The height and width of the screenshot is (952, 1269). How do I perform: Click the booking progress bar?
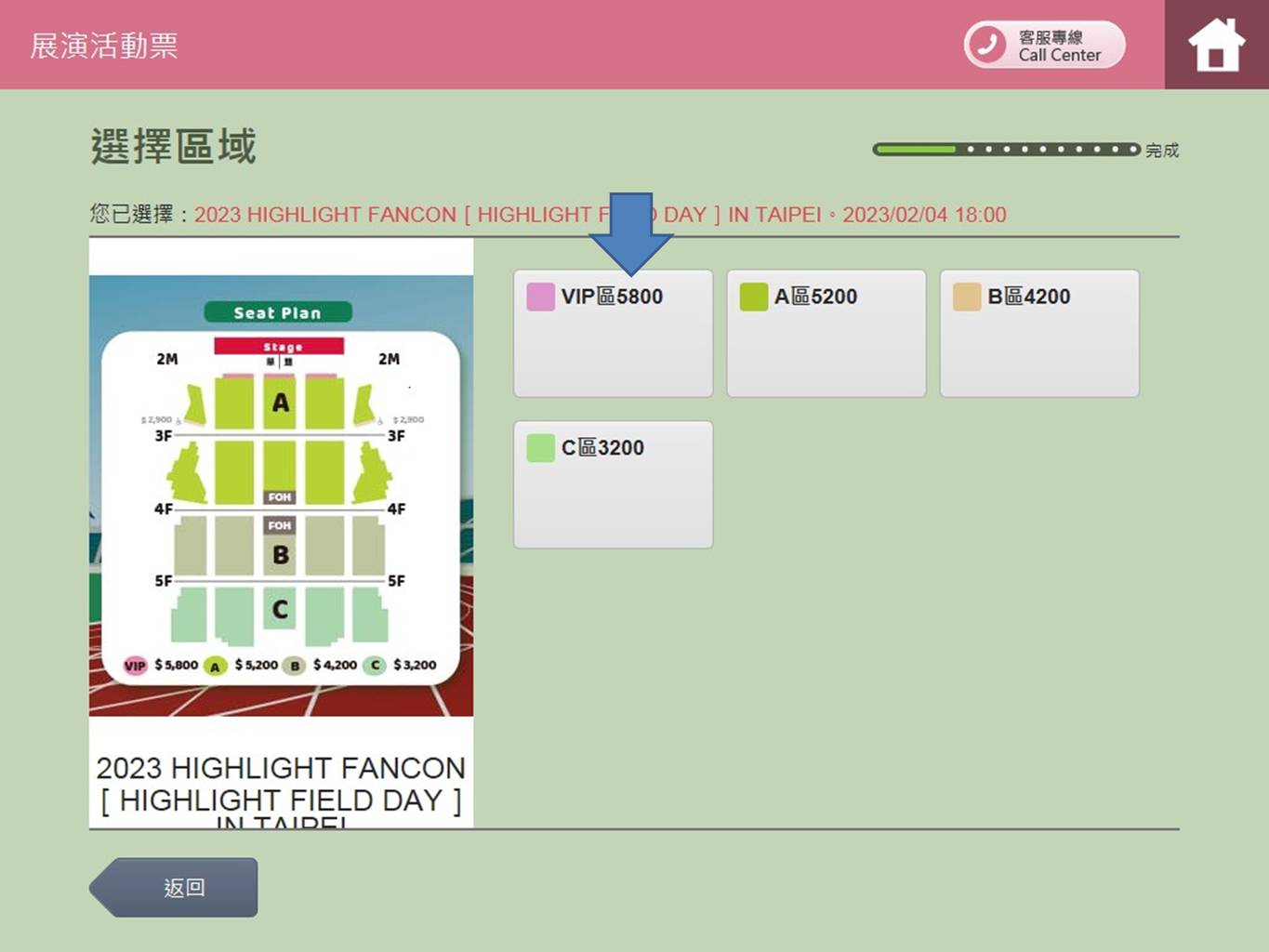click(x=1006, y=149)
